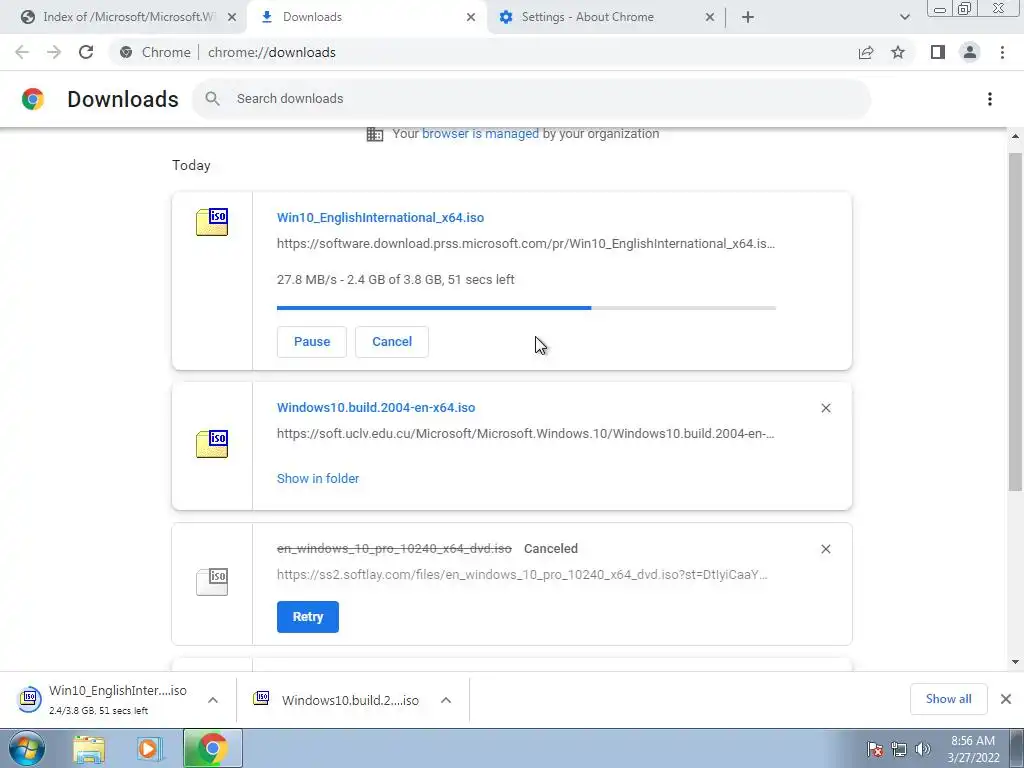Click Show in folder for Windows10.build.2004

(x=318, y=479)
